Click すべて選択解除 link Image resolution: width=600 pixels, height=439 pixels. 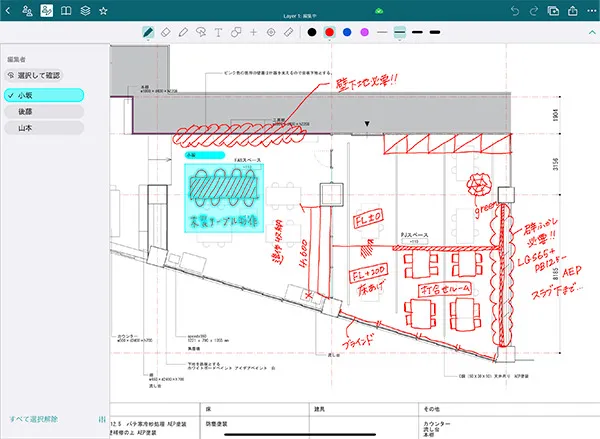tap(34, 419)
